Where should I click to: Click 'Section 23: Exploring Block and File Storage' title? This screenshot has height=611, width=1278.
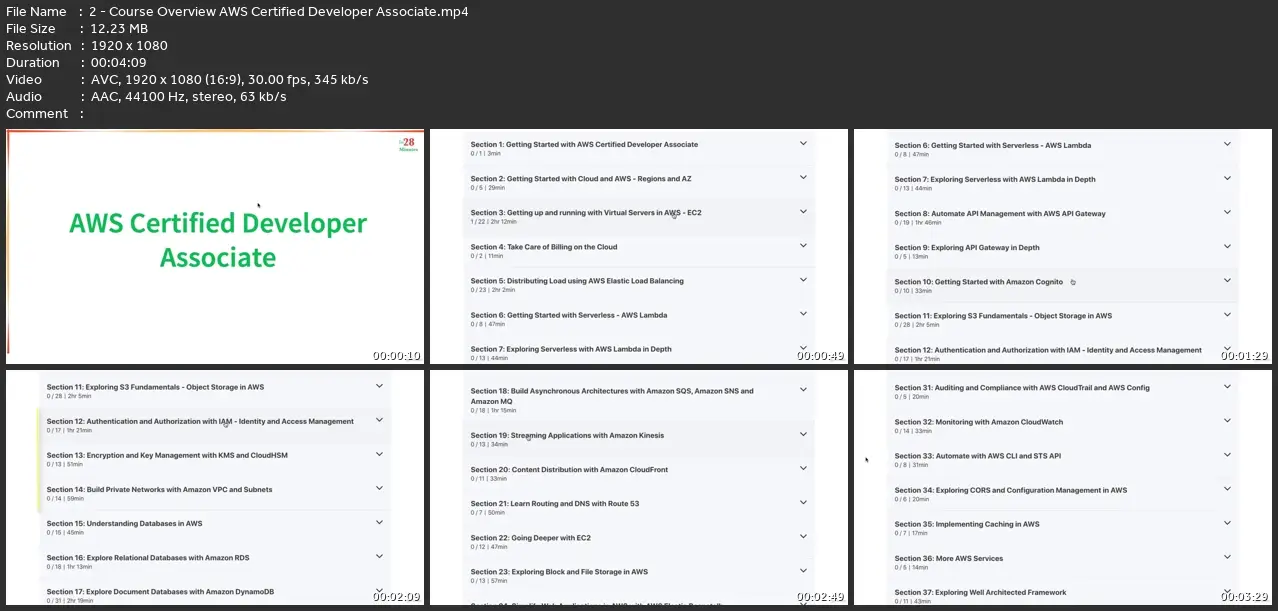[559, 572]
